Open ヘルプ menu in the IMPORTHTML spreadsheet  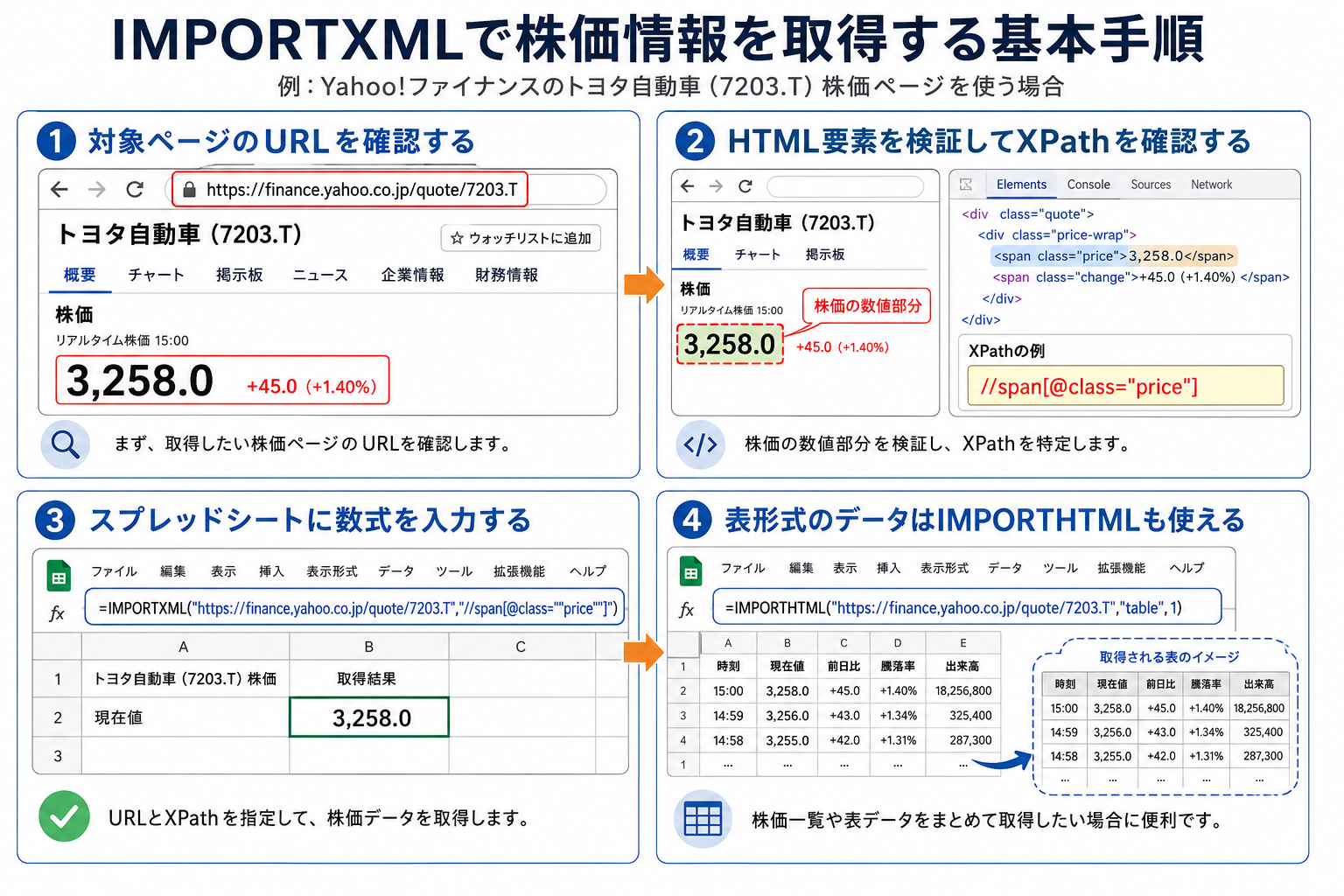(1187, 568)
